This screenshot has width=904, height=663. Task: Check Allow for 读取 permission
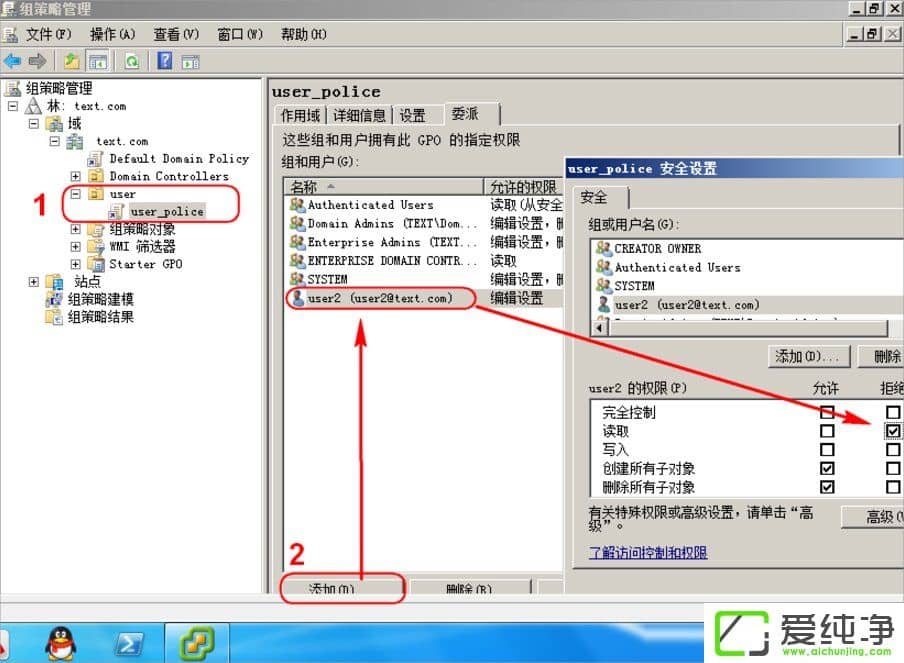pyautogui.click(x=827, y=431)
